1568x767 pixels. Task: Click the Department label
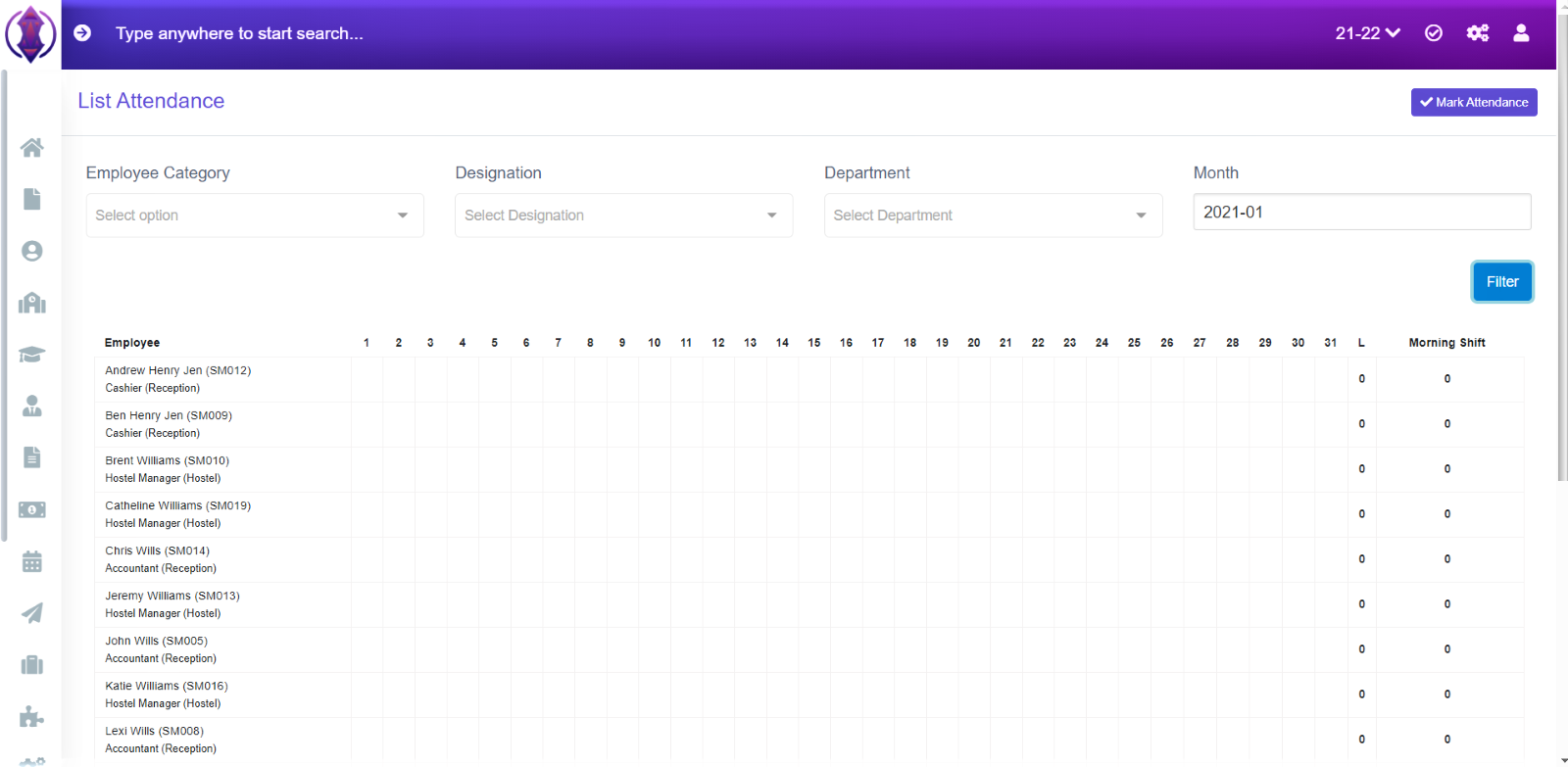867,173
